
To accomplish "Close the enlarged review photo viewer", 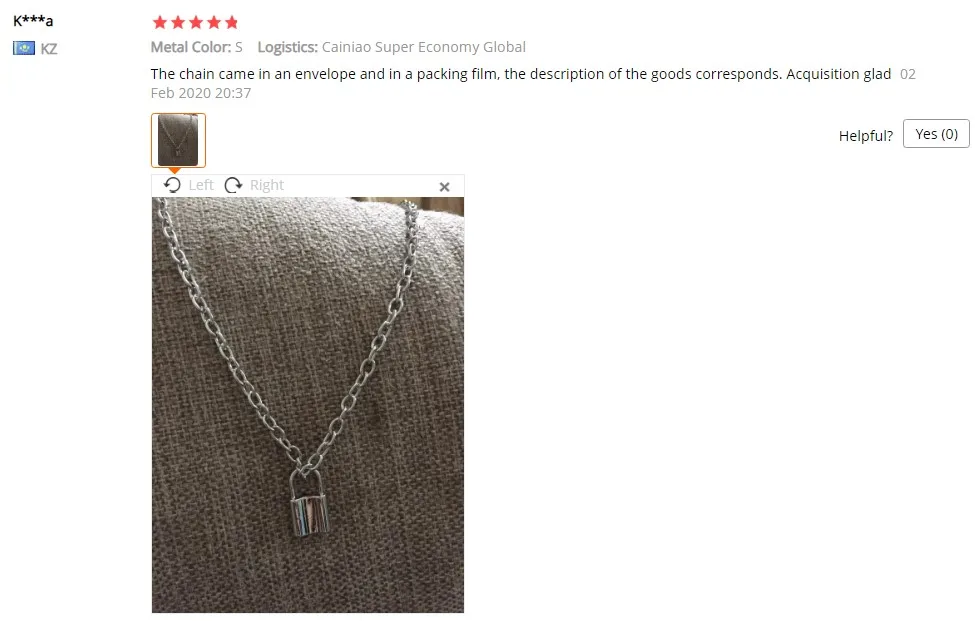I will pyautogui.click(x=445, y=186).
